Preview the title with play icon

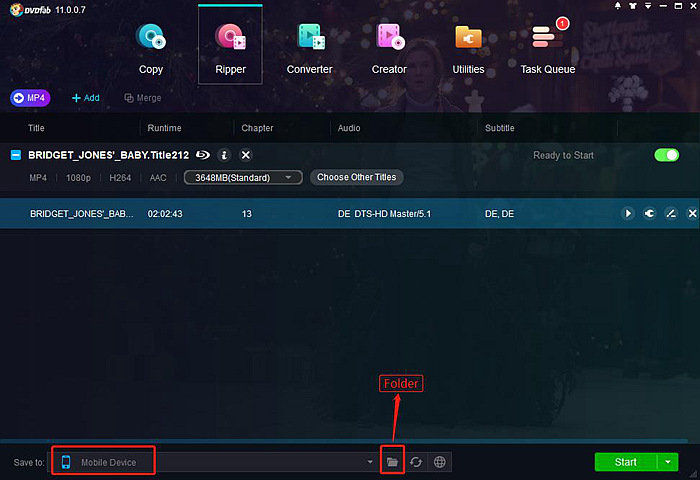628,213
